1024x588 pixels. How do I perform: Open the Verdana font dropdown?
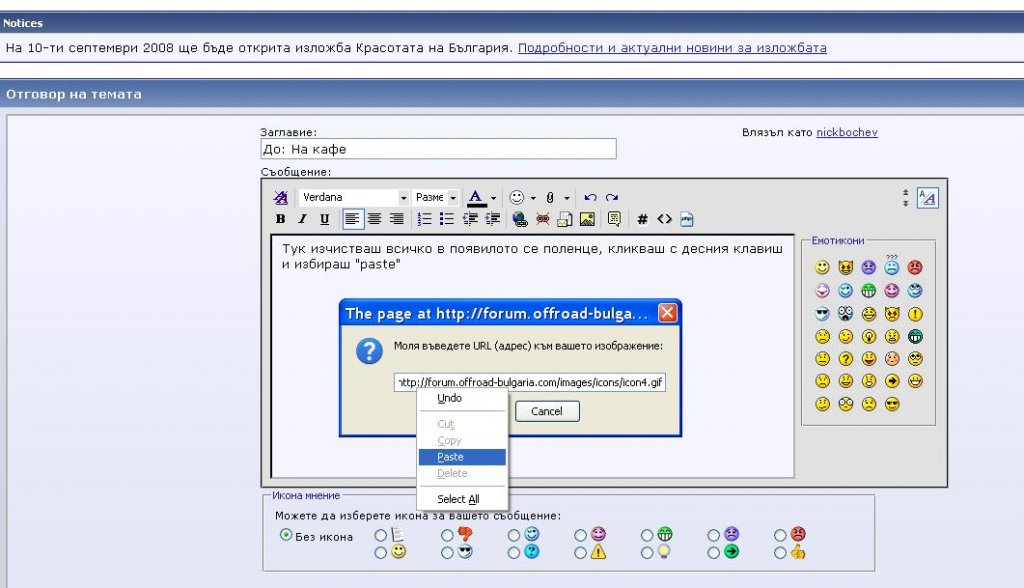(355, 197)
